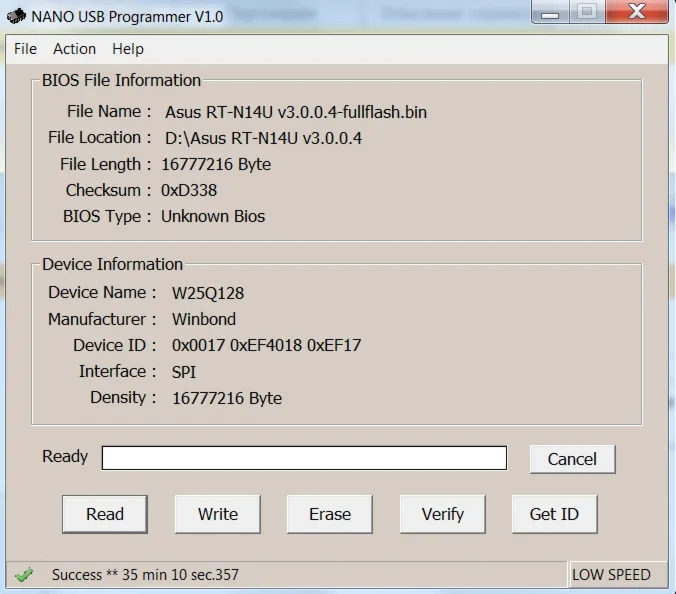Open the File menu

coord(25,49)
